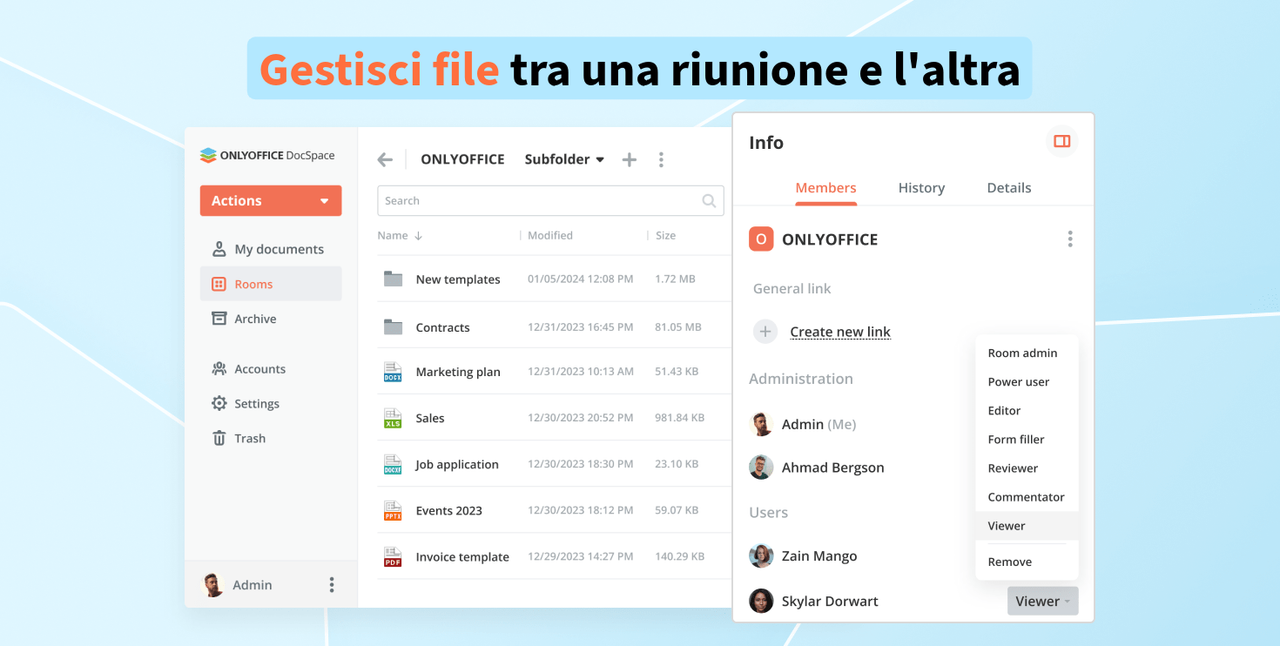Click the search magnifier icon

pos(709,201)
